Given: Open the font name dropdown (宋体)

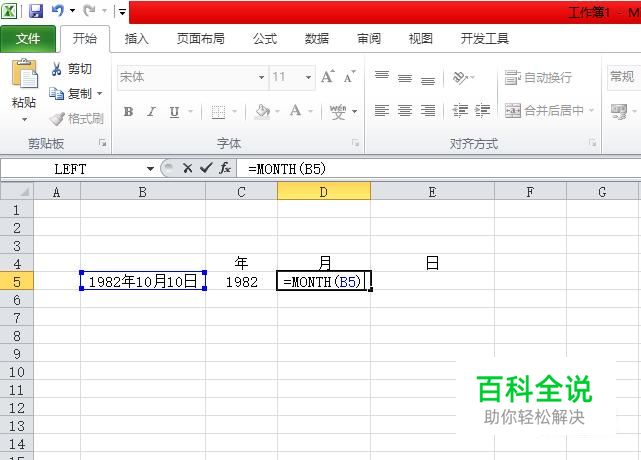Looking at the screenshot, I should [261, 77].
